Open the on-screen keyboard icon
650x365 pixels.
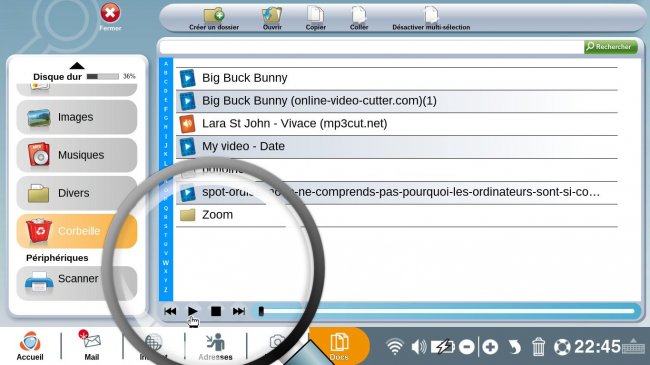(x=633, y=346)
